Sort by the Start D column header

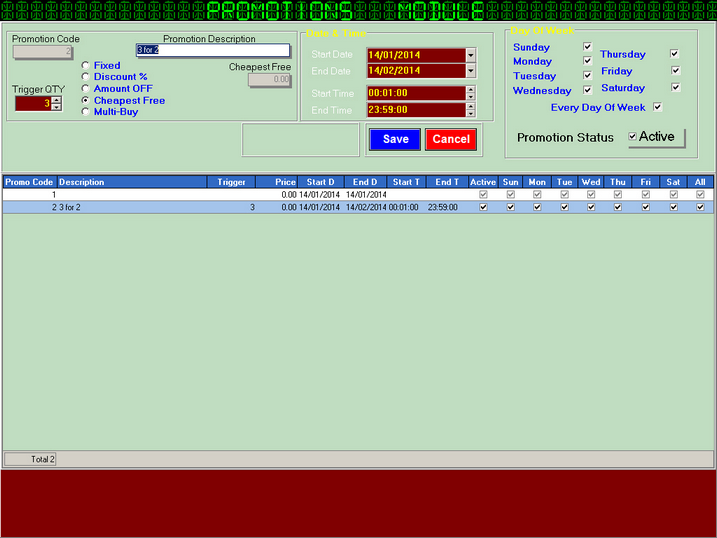[321, 182]
